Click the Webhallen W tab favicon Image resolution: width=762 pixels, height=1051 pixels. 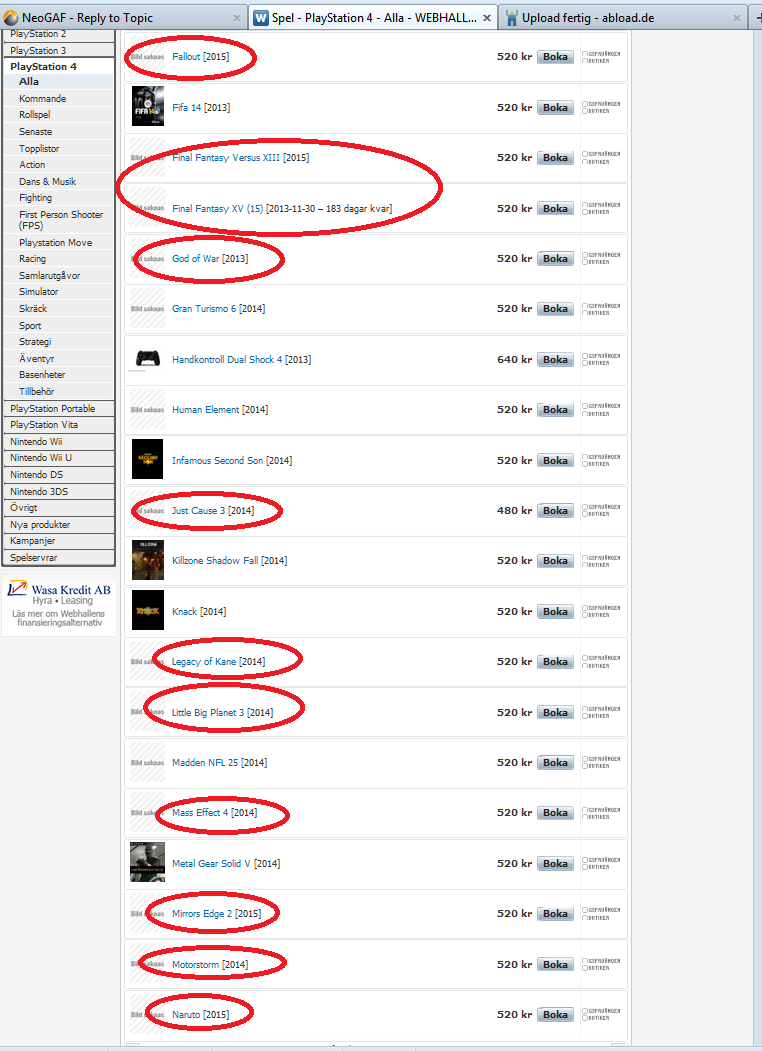[261, 18]
